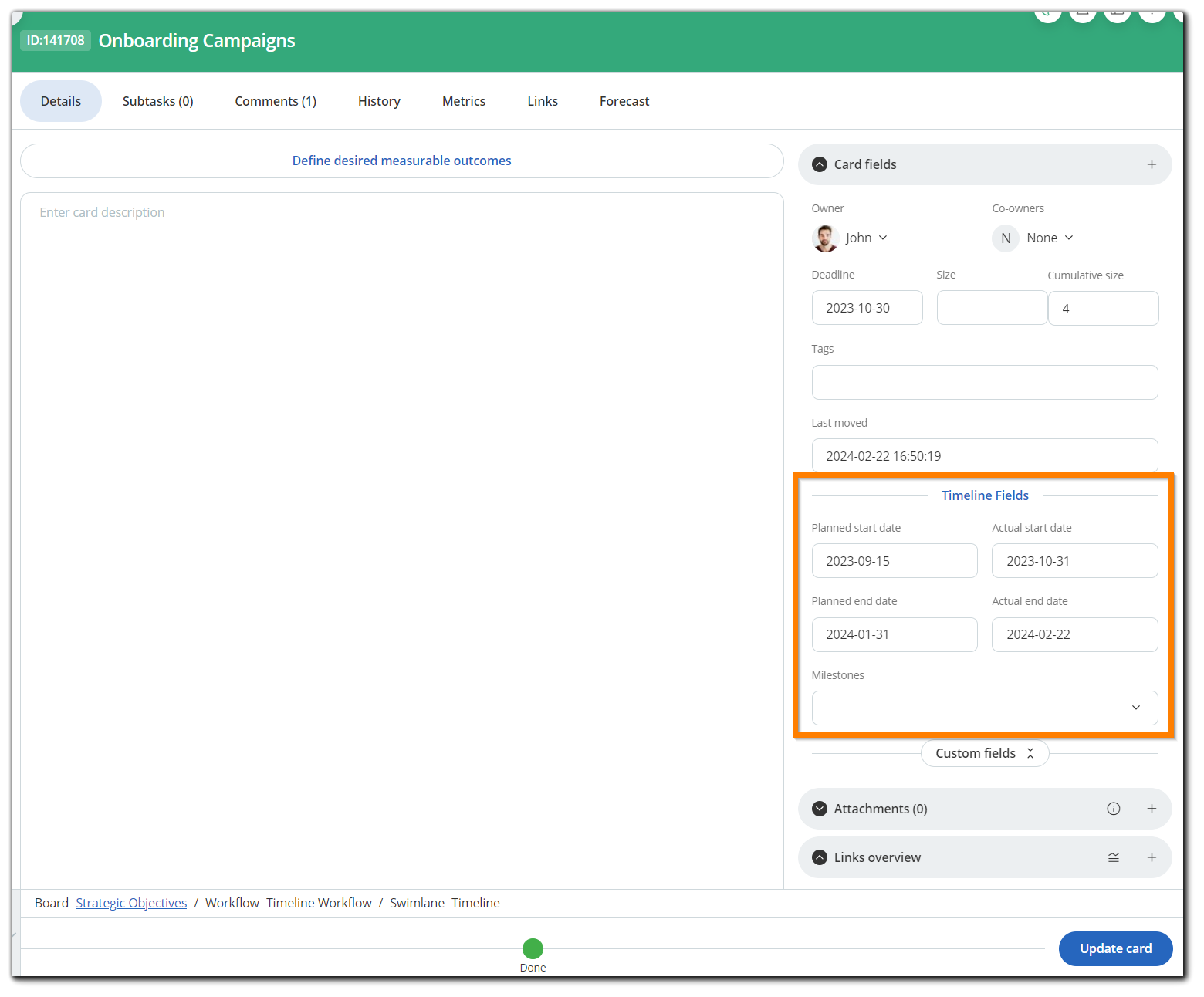Click the Update card button
The height and width of the screenshot is (997, 1204).
coord(1115,948)
